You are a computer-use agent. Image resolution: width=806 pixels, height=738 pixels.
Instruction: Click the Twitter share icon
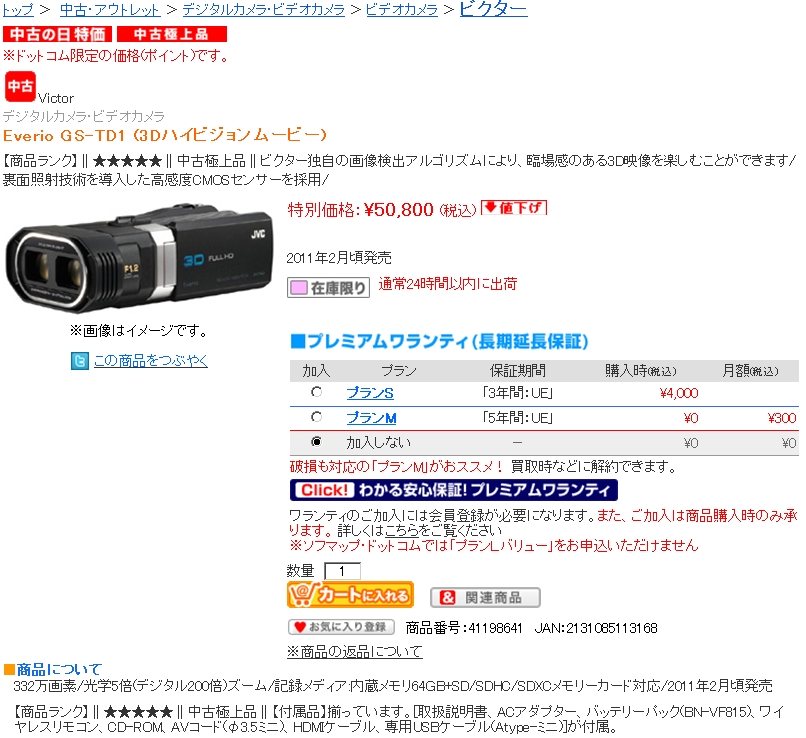tap(80, 361)
